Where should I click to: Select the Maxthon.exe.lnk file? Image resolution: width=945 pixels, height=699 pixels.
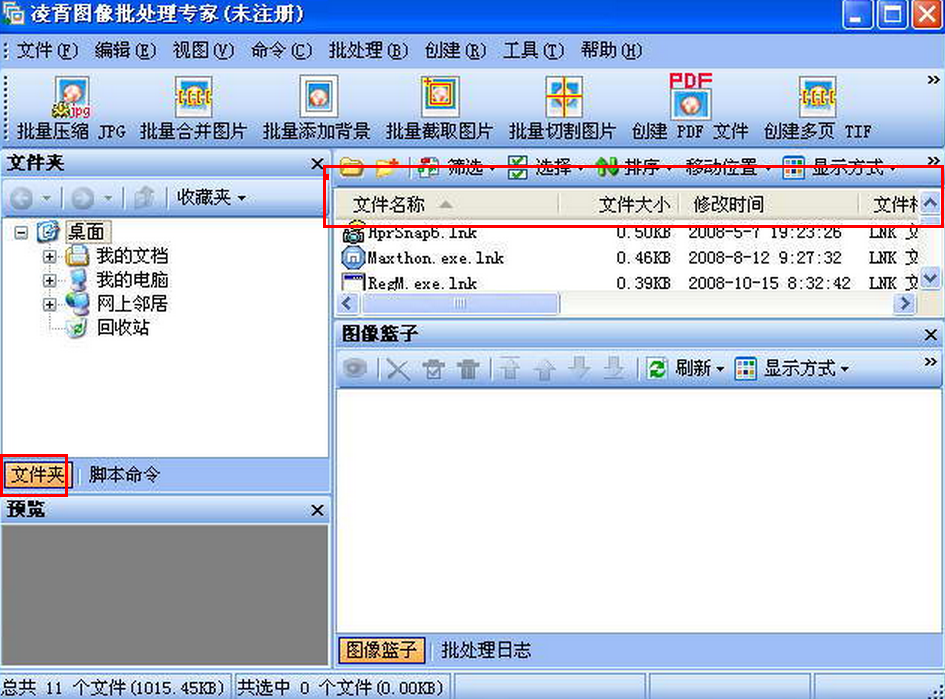click(435, 258)
